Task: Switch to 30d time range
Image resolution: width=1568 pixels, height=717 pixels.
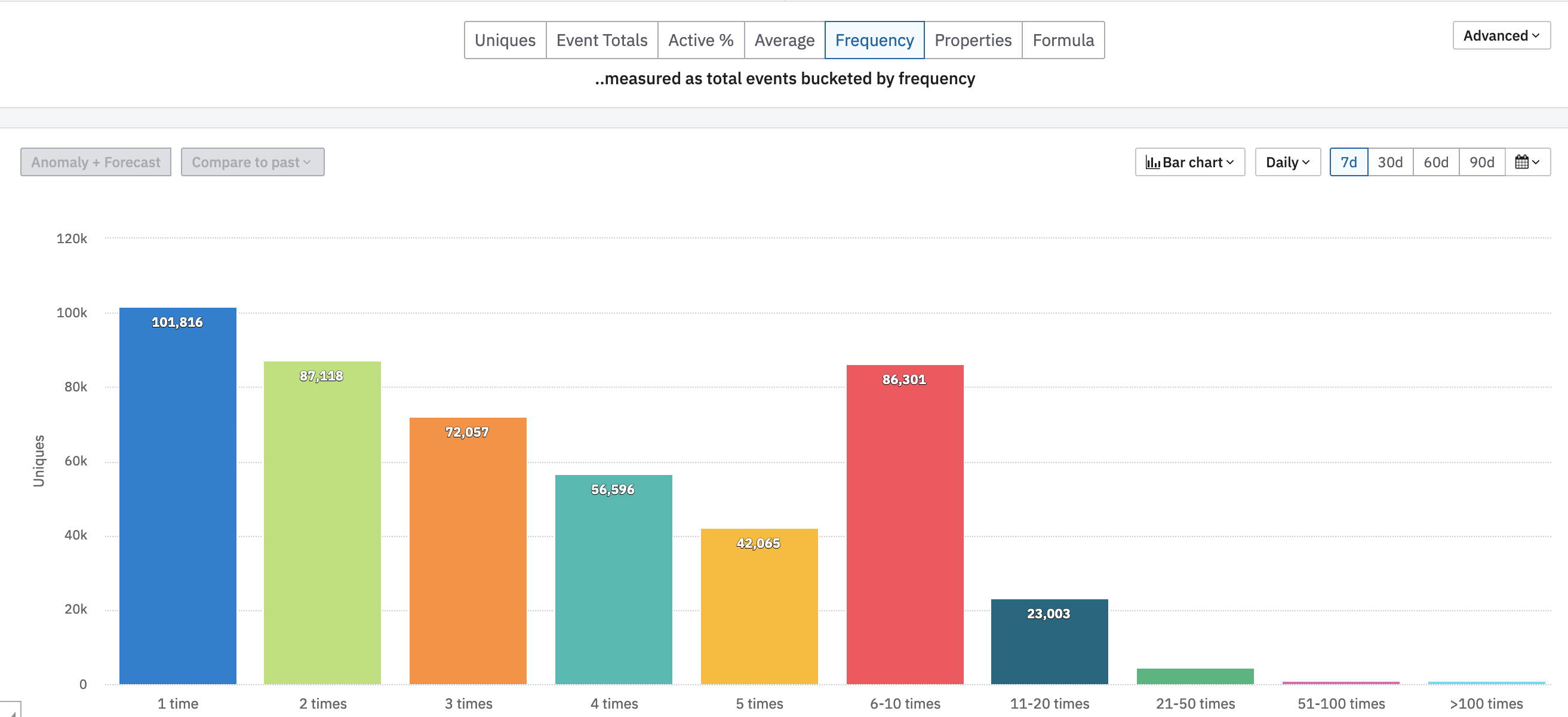Action: click(x=1389, y=162)
